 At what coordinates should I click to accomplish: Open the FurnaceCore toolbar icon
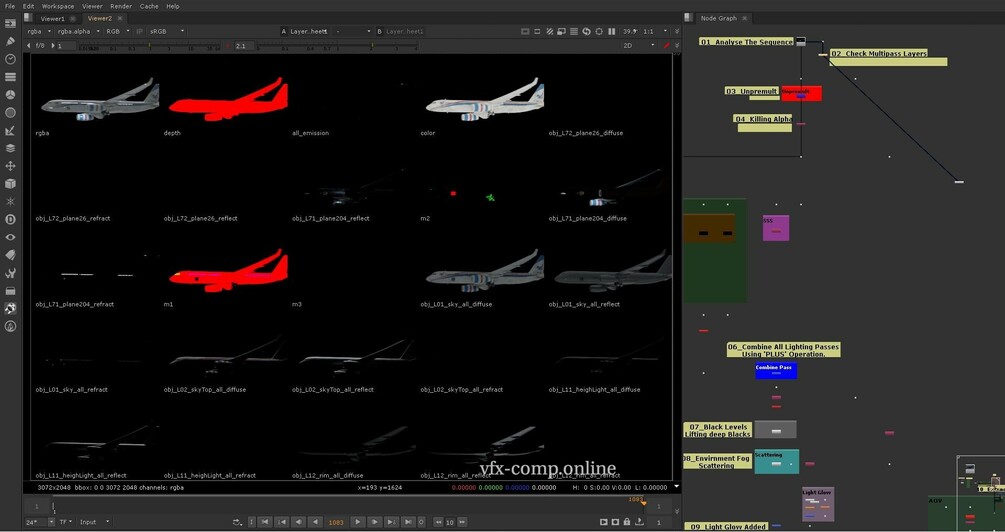pyautogui.click(x=10, y=326)
